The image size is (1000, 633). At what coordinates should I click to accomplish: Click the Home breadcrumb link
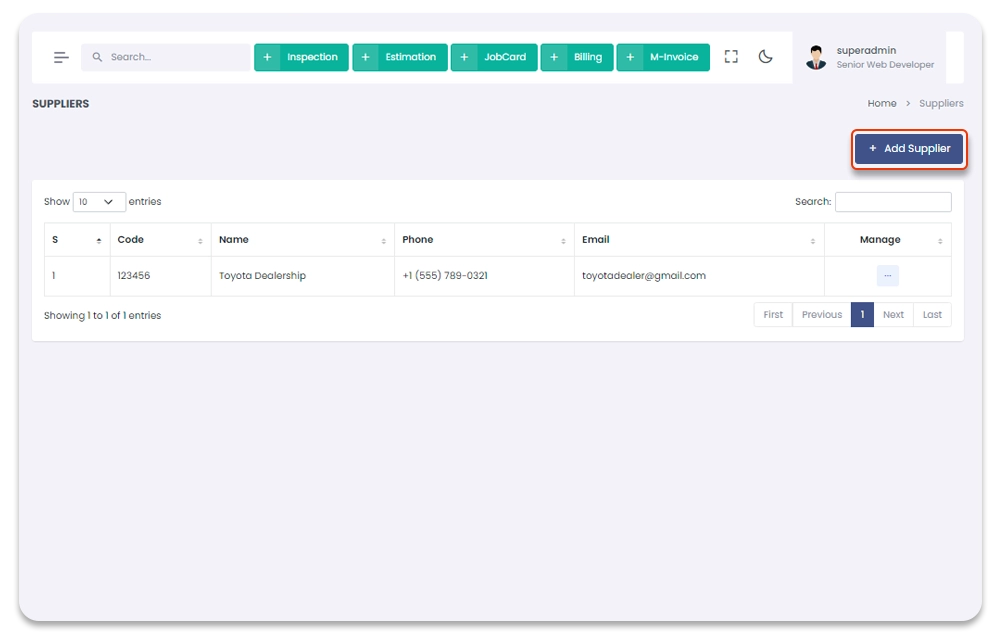pos(882,103)
